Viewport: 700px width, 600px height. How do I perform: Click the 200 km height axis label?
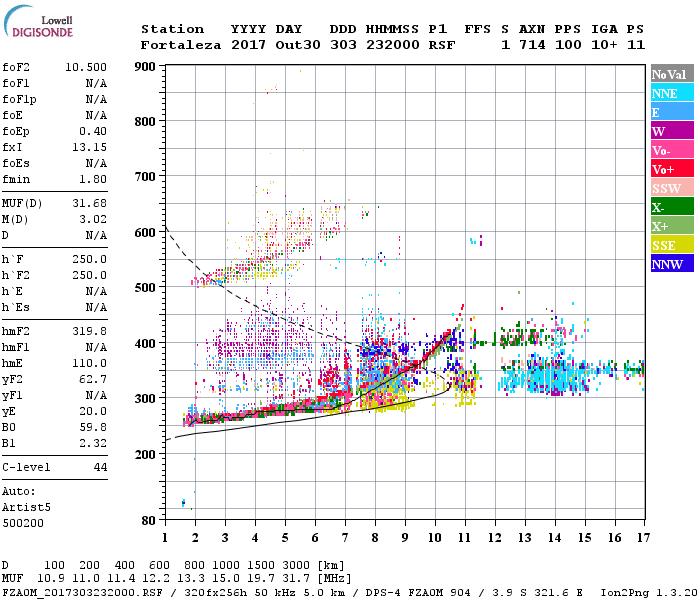point(145,454)
